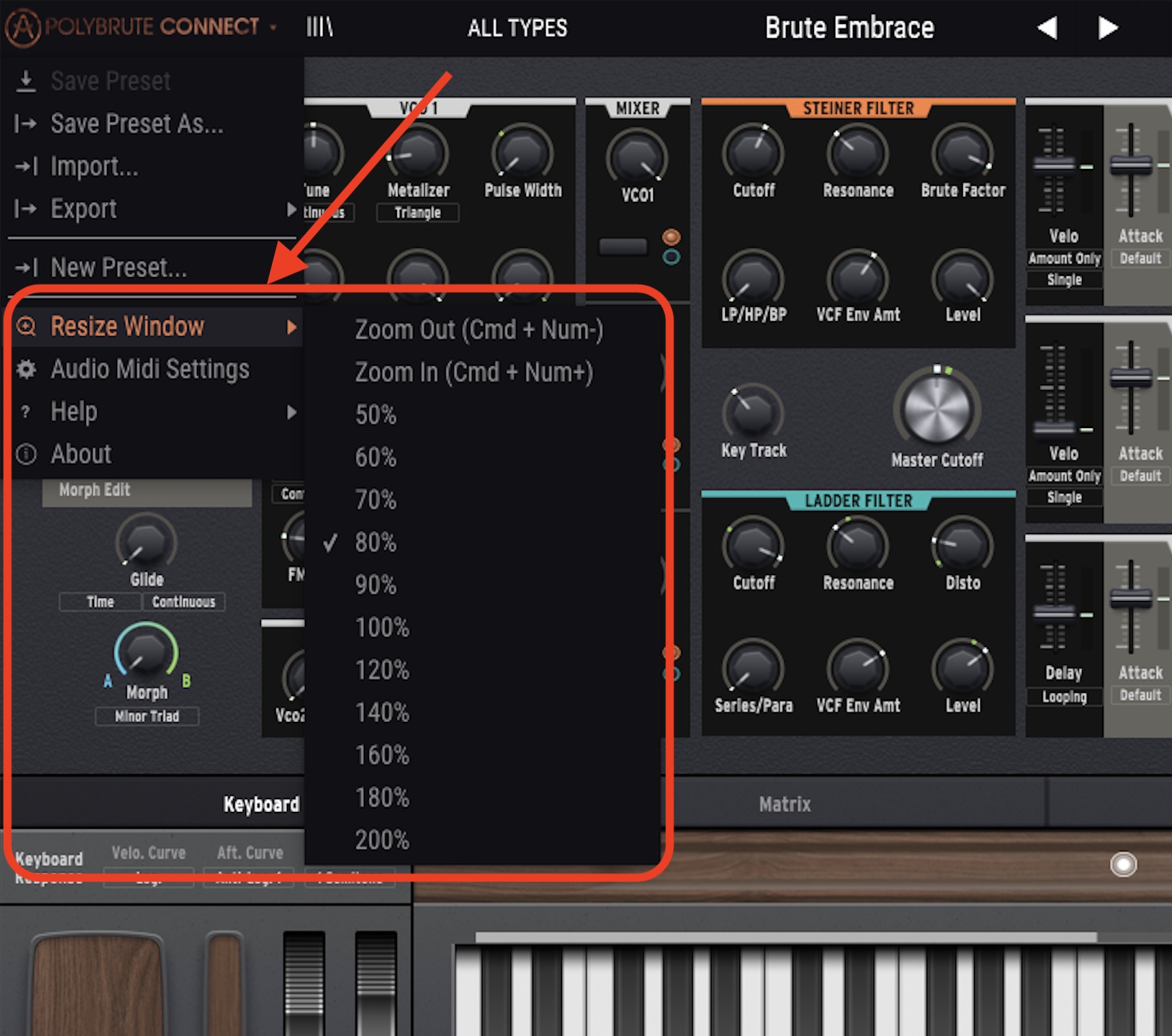
Task: Open the Export submenu
Action: coord(153,209)
